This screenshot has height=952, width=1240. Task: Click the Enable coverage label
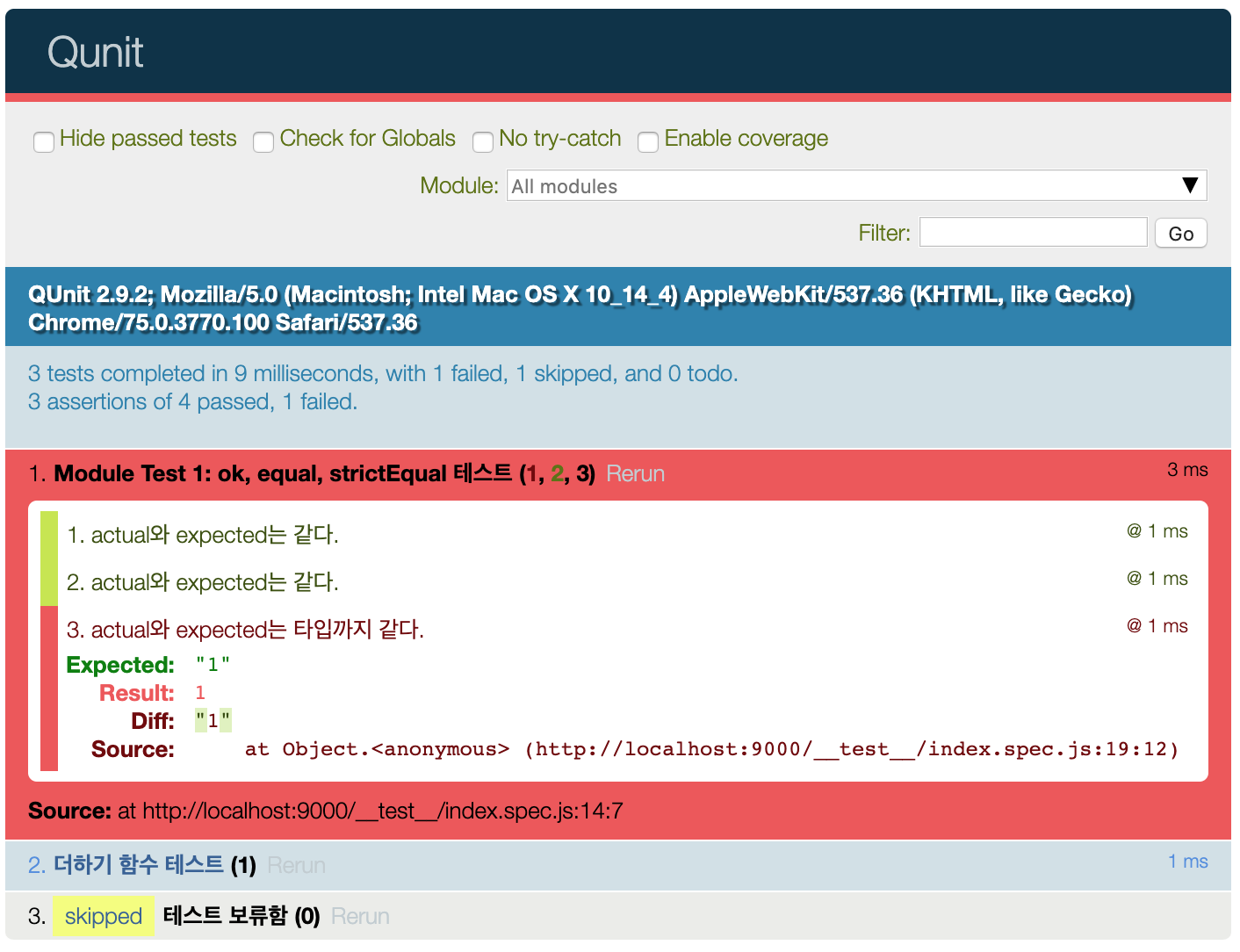[x=746, y=139]
